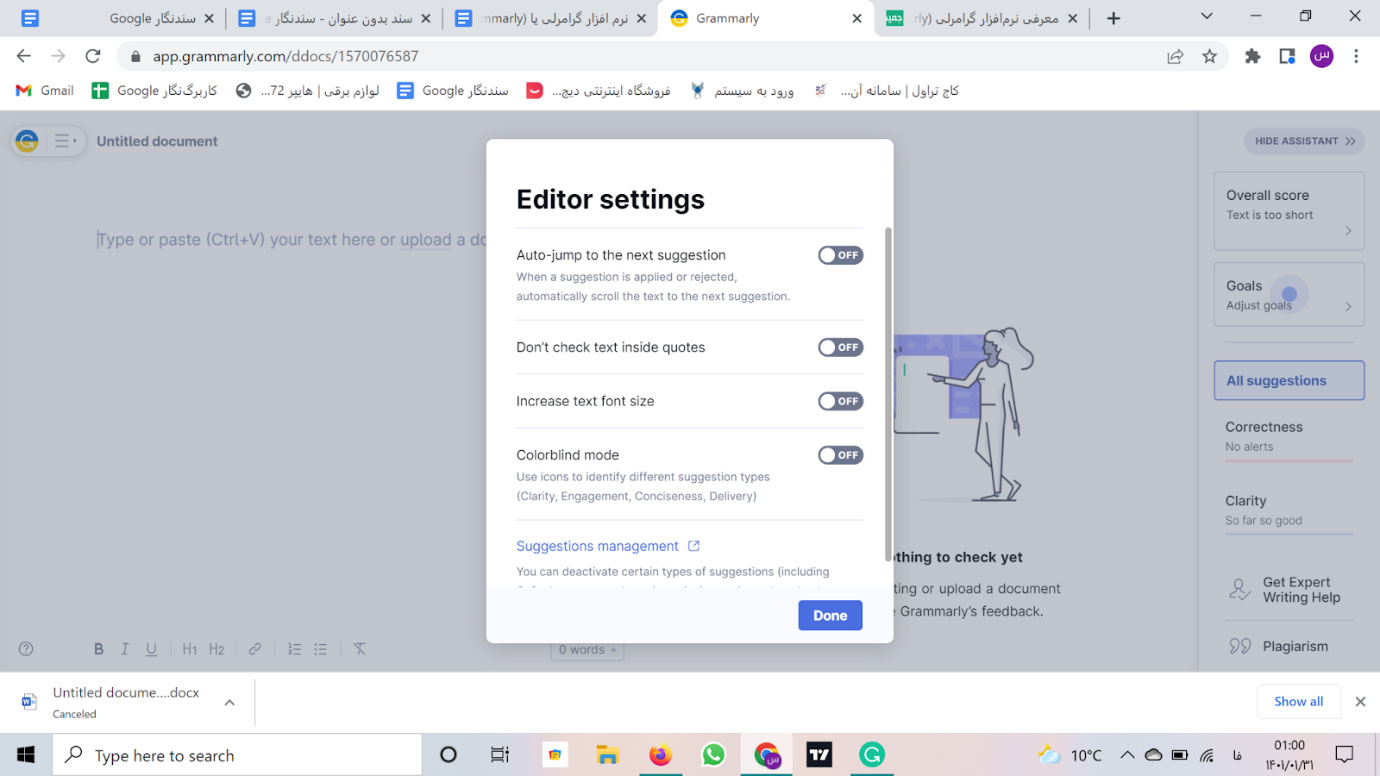Click the help question mark icon
Viewport: 1380px width, 776px height.
pyautogui.click(x=26, y=649)
